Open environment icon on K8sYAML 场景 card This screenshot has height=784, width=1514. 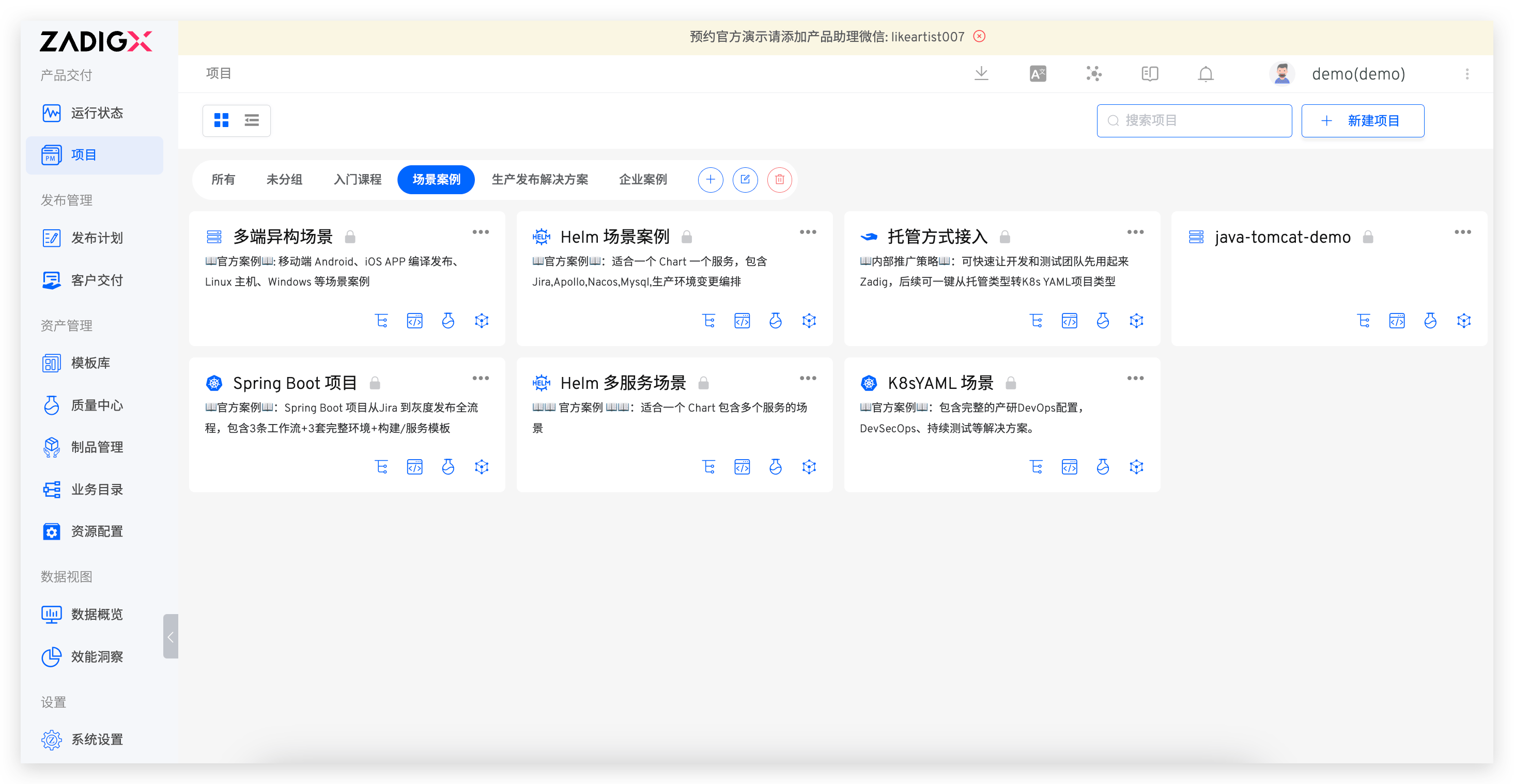pyautogui.click(x=1136, y=467)
